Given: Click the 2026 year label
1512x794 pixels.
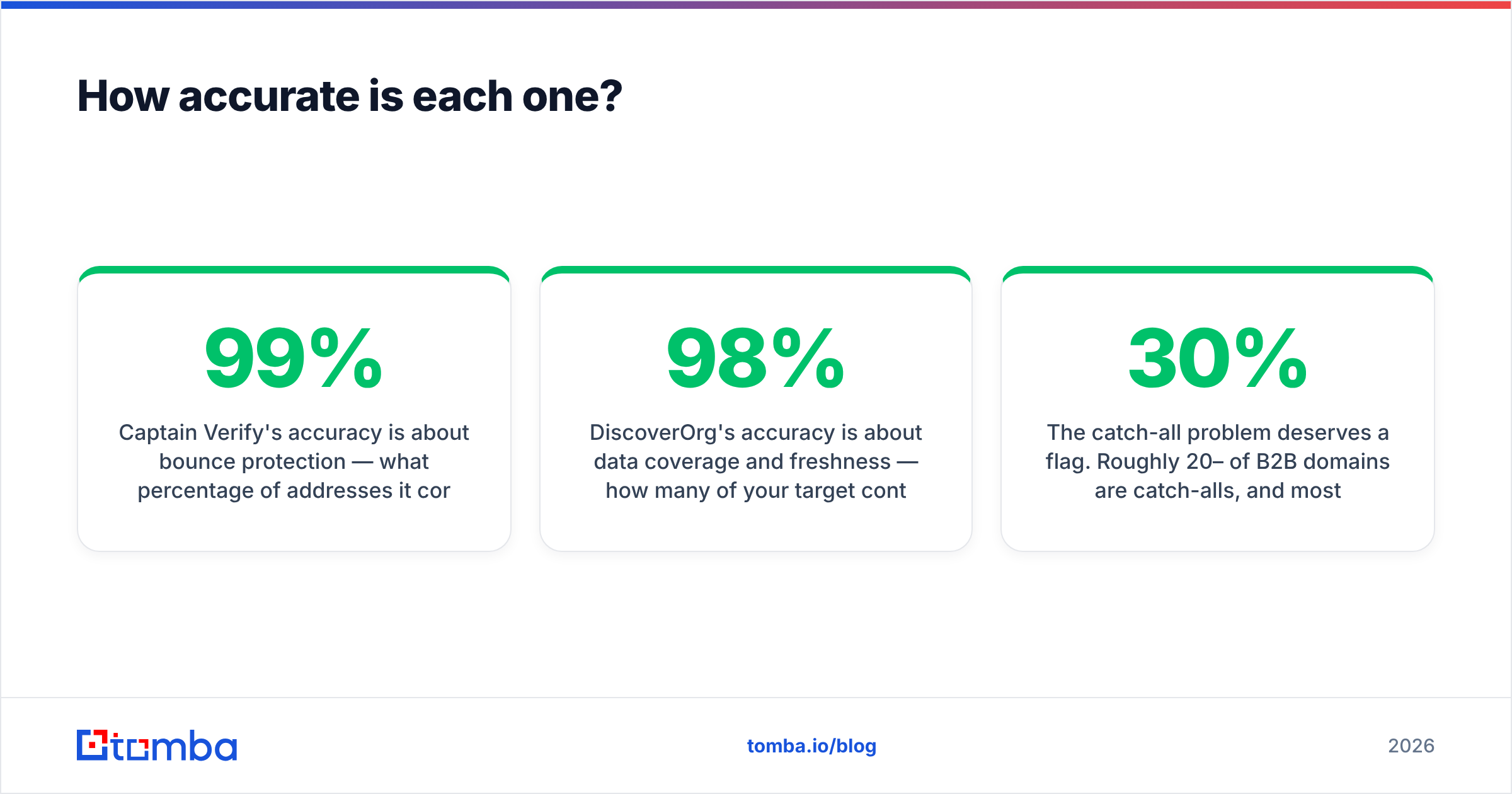Looking at the screenshot, I should 1411,746.
